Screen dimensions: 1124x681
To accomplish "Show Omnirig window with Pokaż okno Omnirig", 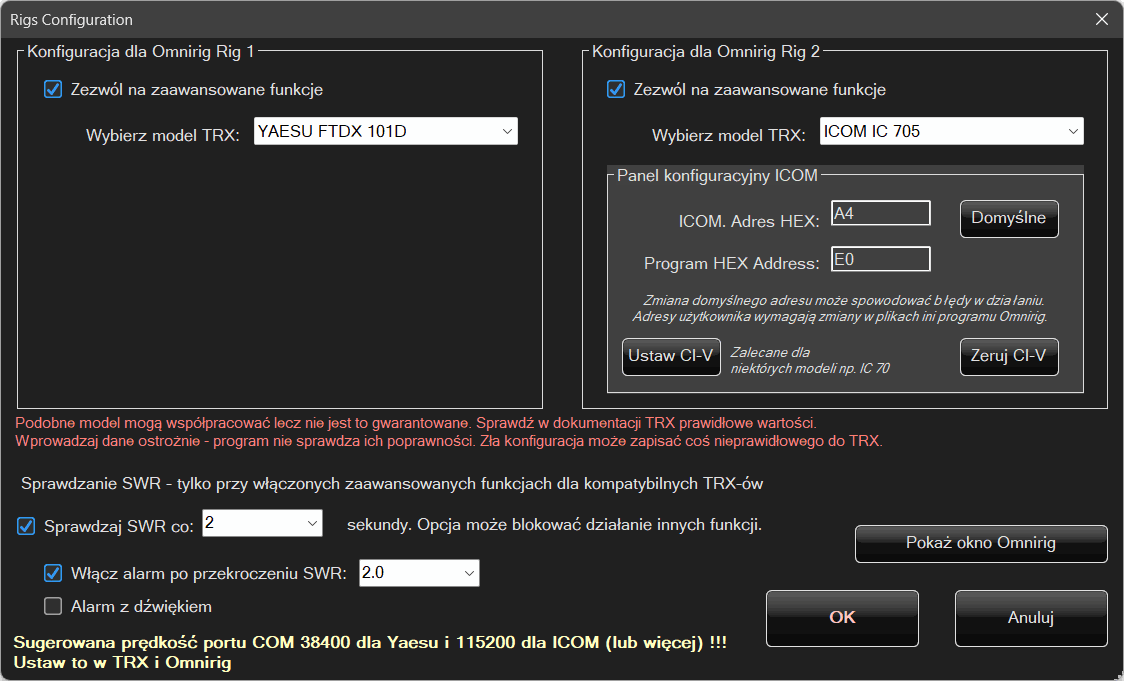I will coord(980,544).
